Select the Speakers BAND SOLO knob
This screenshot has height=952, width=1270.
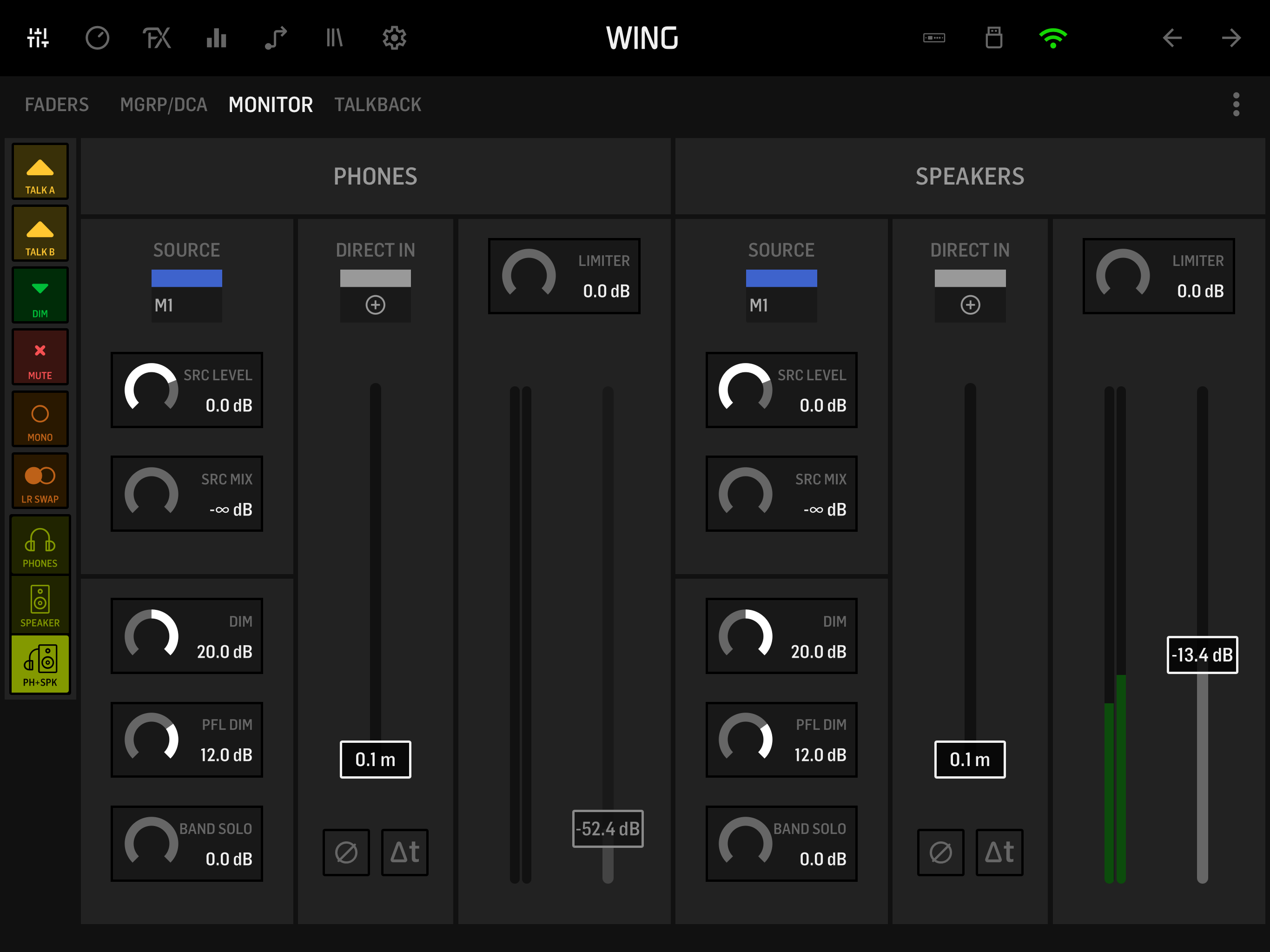click(x=781, y=844)
